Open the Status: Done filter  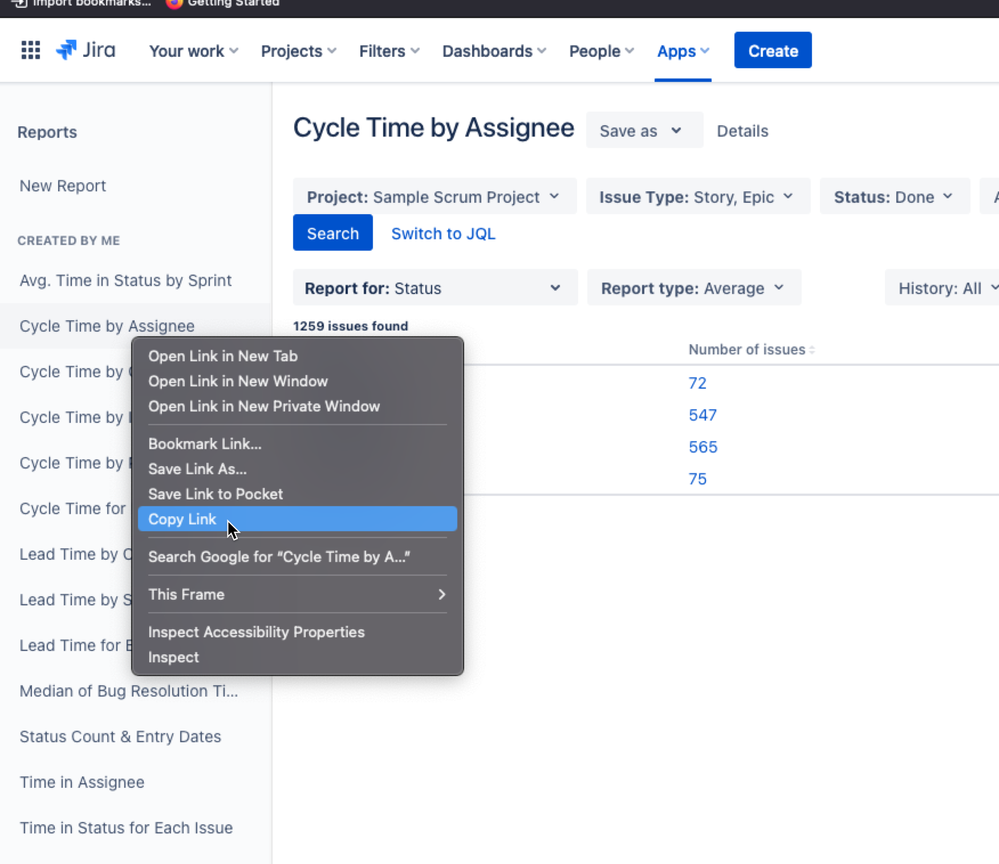point(895,197)
